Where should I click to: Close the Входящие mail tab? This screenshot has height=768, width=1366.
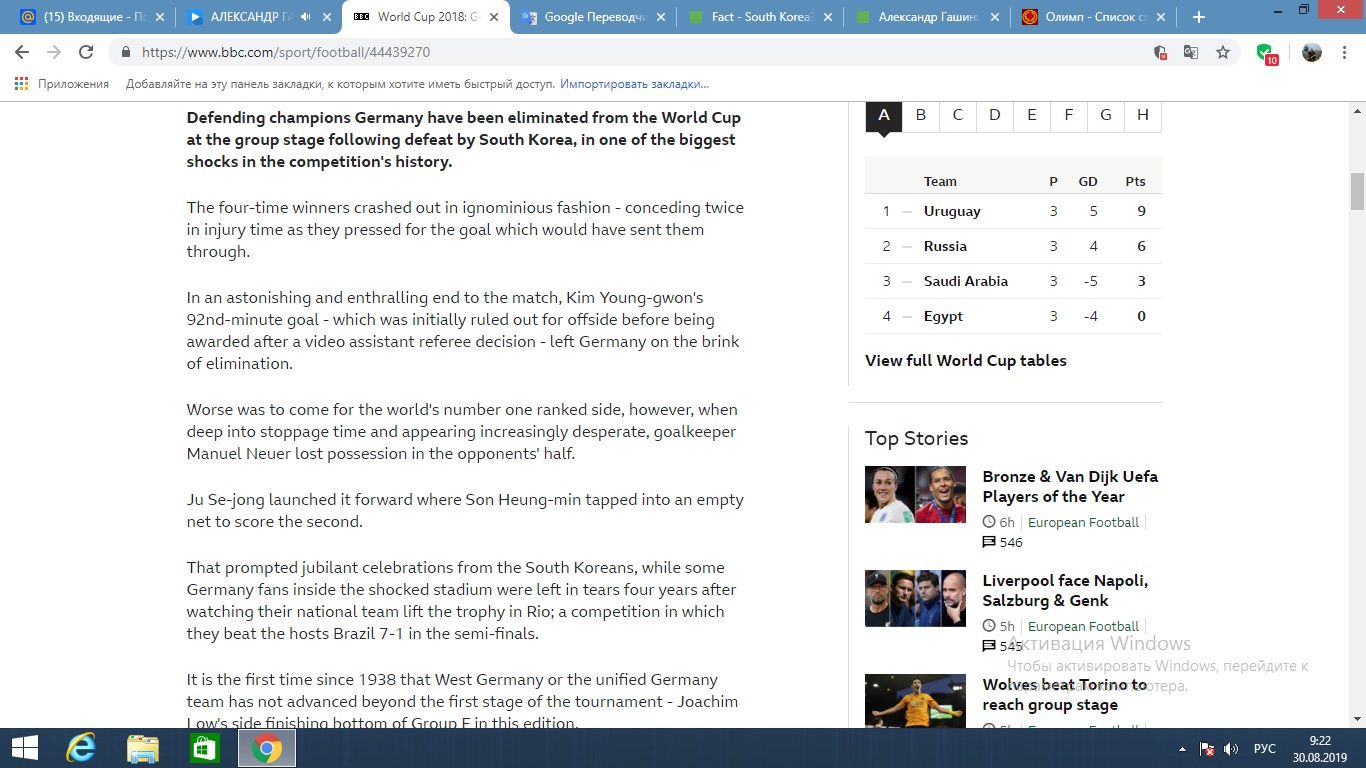pyautogui.click(x=159, y=17)
